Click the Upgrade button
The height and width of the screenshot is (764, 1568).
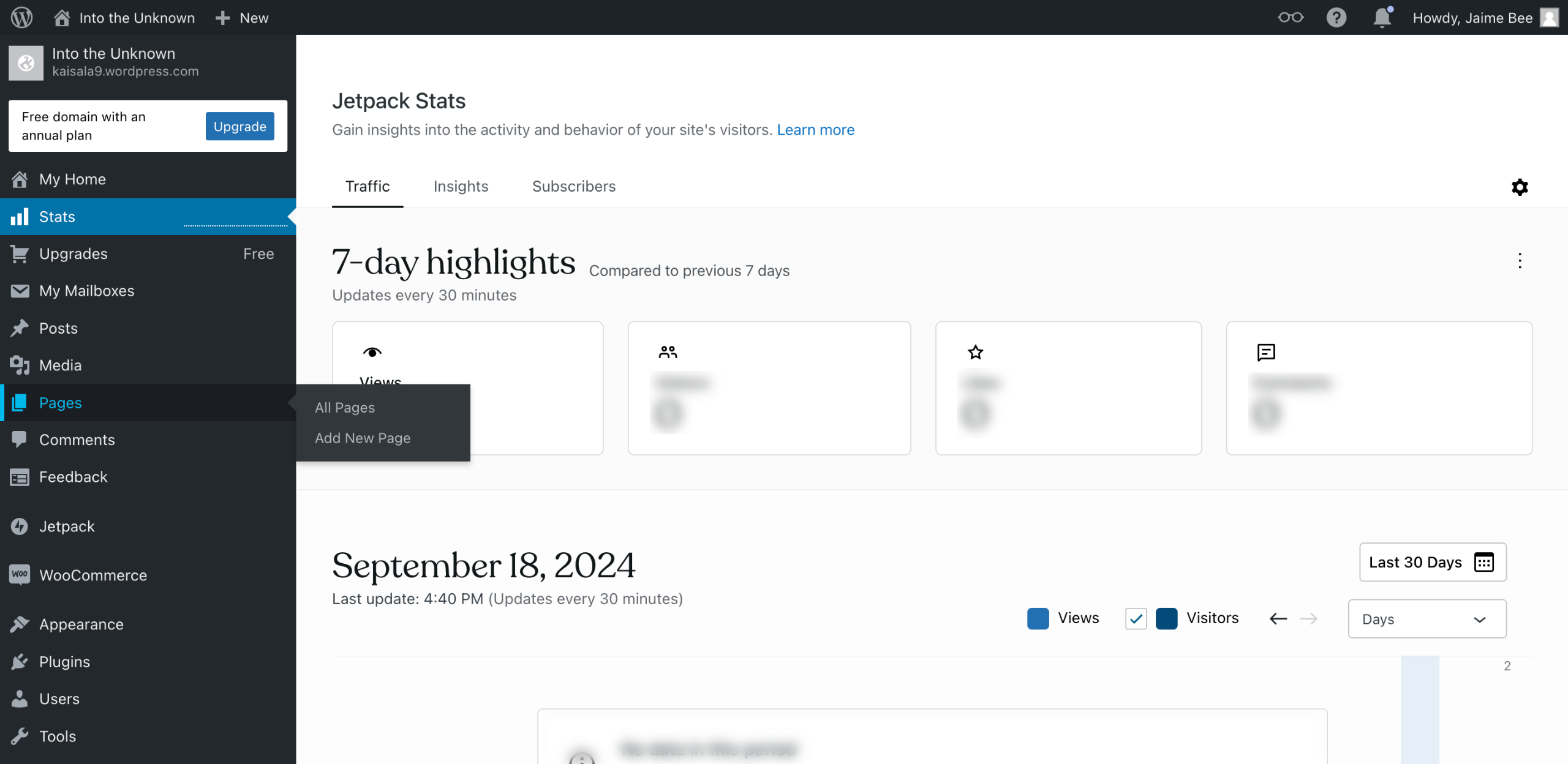[239, 126]
